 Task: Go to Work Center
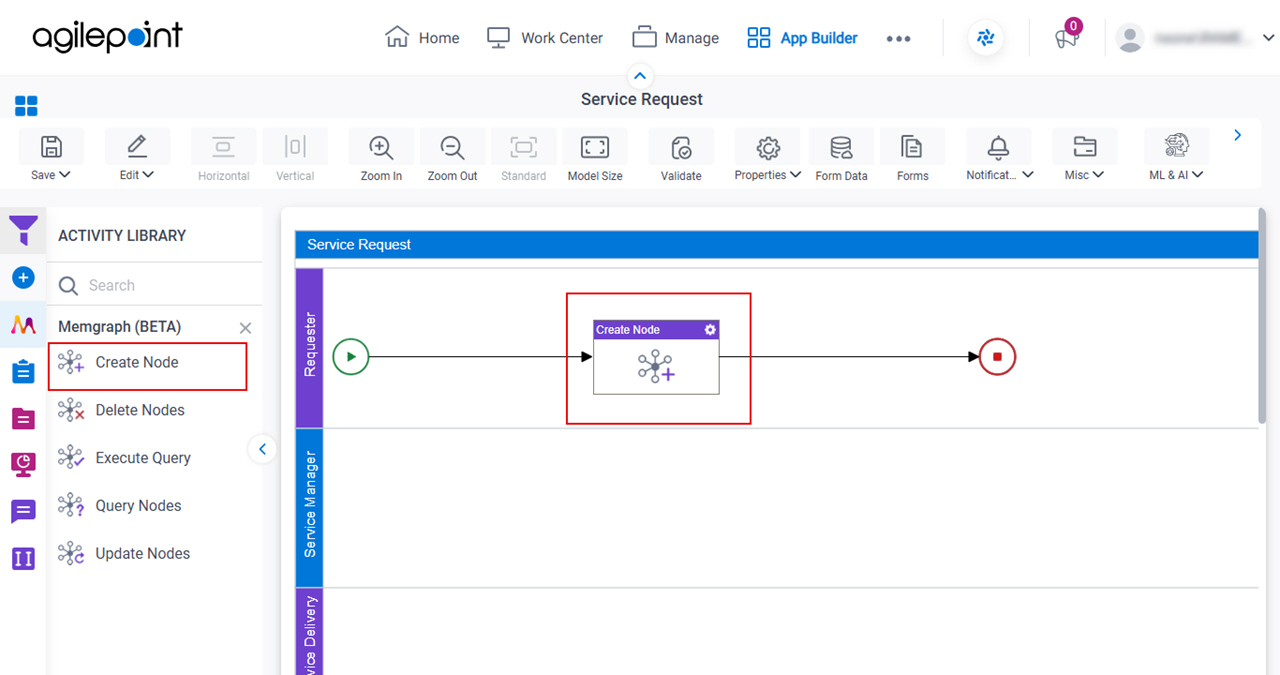pos(545,38)
